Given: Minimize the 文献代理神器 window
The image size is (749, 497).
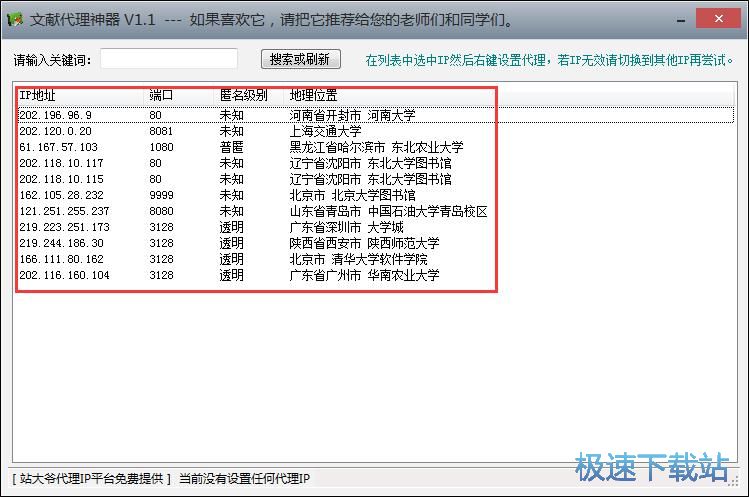Looking at the screenshot, I should coord(681,20).
